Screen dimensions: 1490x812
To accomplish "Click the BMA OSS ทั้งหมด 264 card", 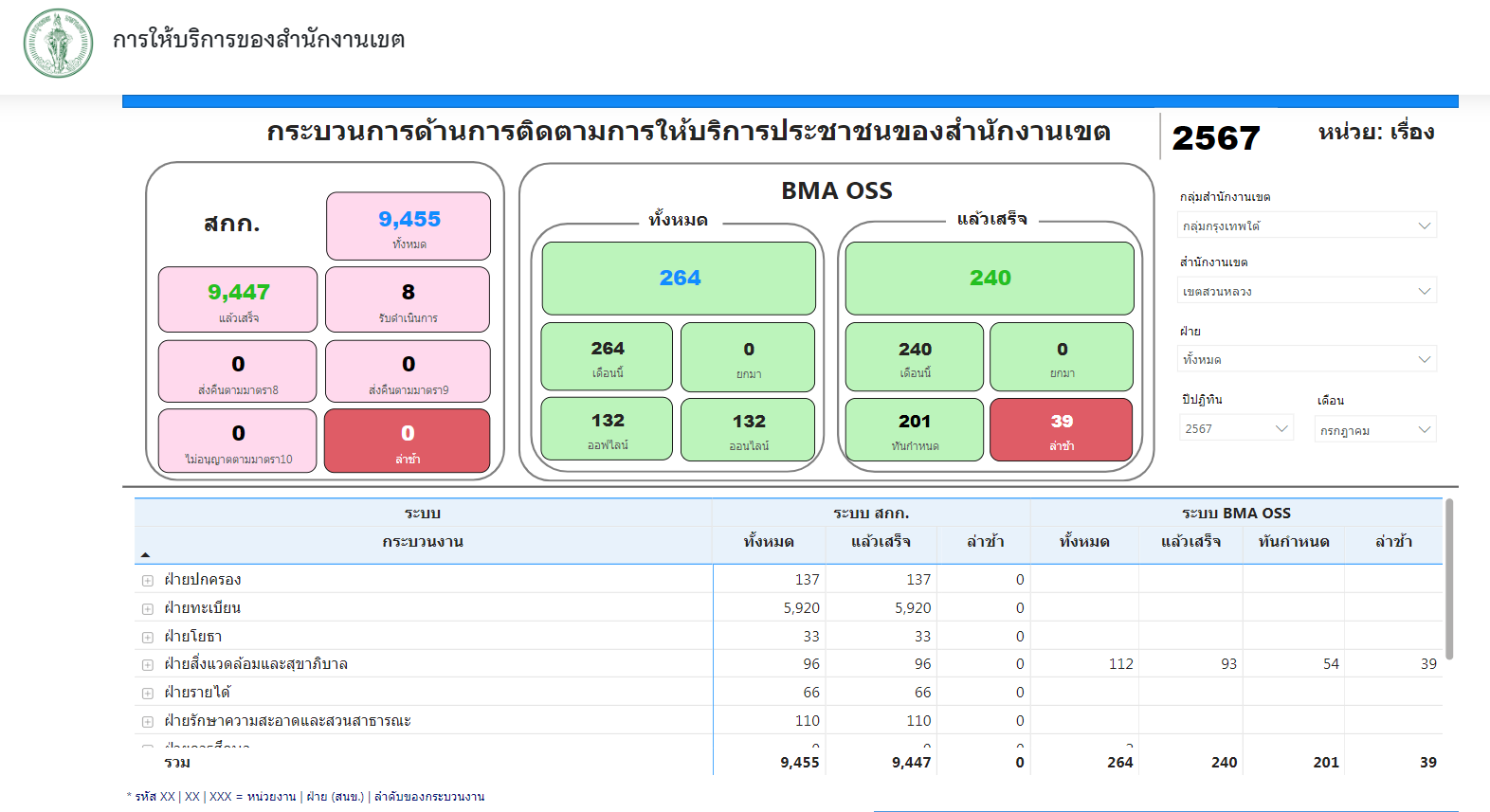I will click(x=679, y=279).
